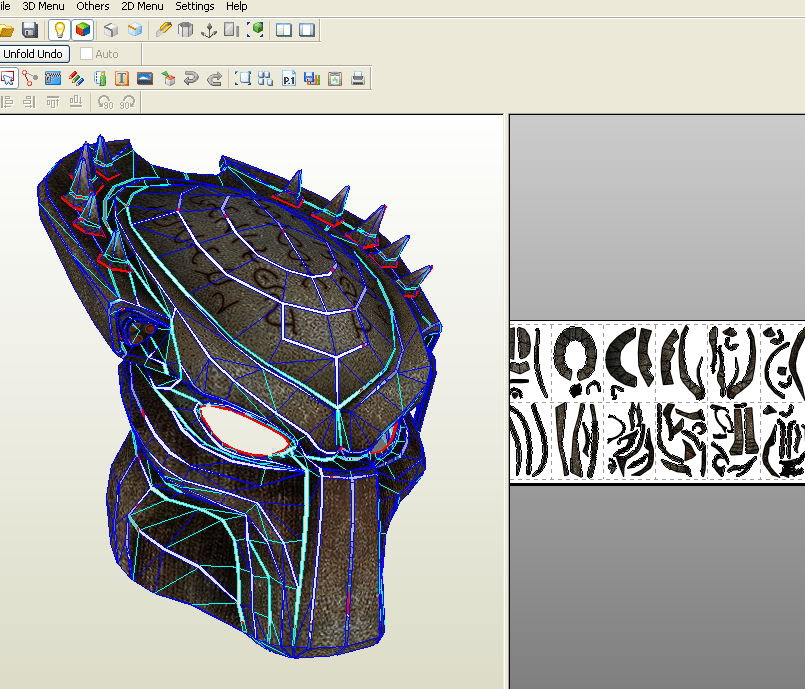Image resolution: width=805 pixels, height=689 pixels.
Task: Click the Open file folder icon
Action: pyautogui.click(x=6, y=30)
